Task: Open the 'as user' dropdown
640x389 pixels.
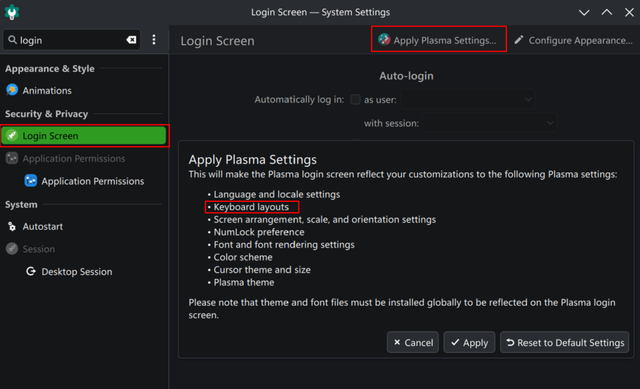Action: click(x=467, y=99)
